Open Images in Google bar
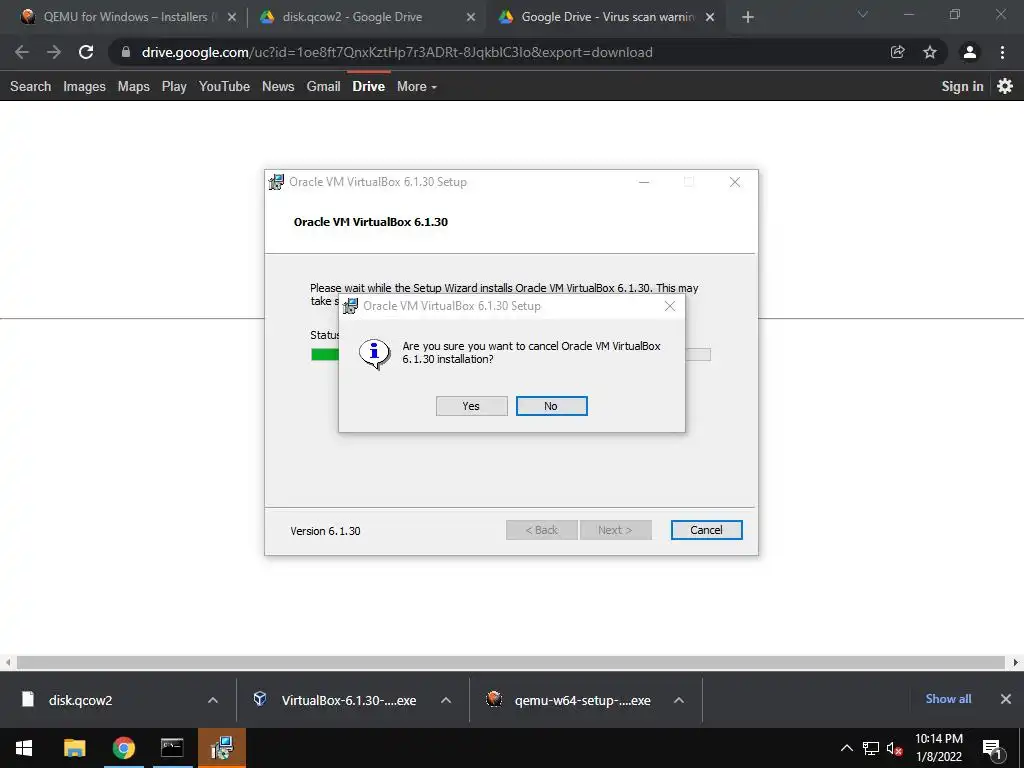 pos(84,86)
